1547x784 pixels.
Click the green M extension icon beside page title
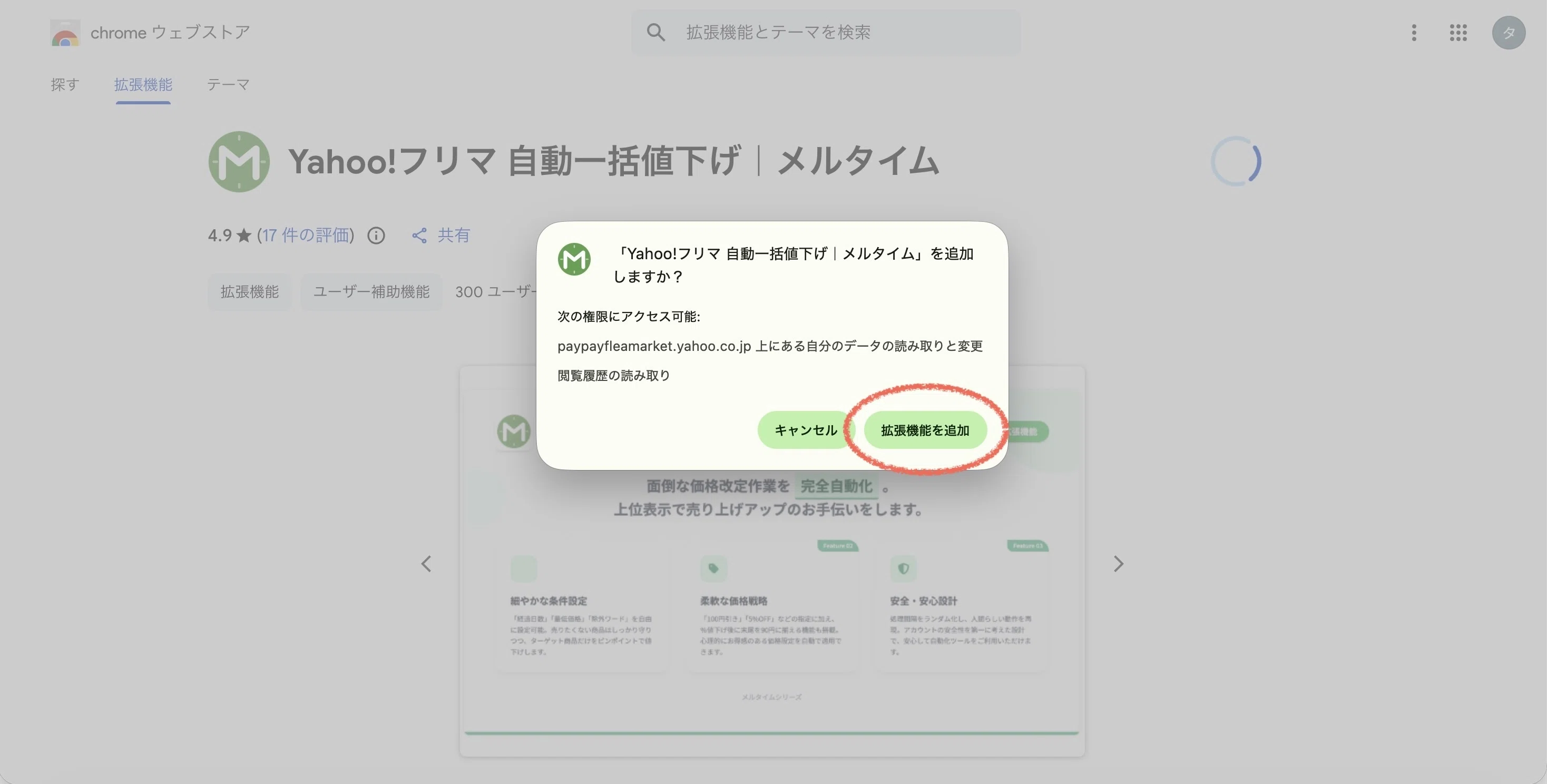239,161
